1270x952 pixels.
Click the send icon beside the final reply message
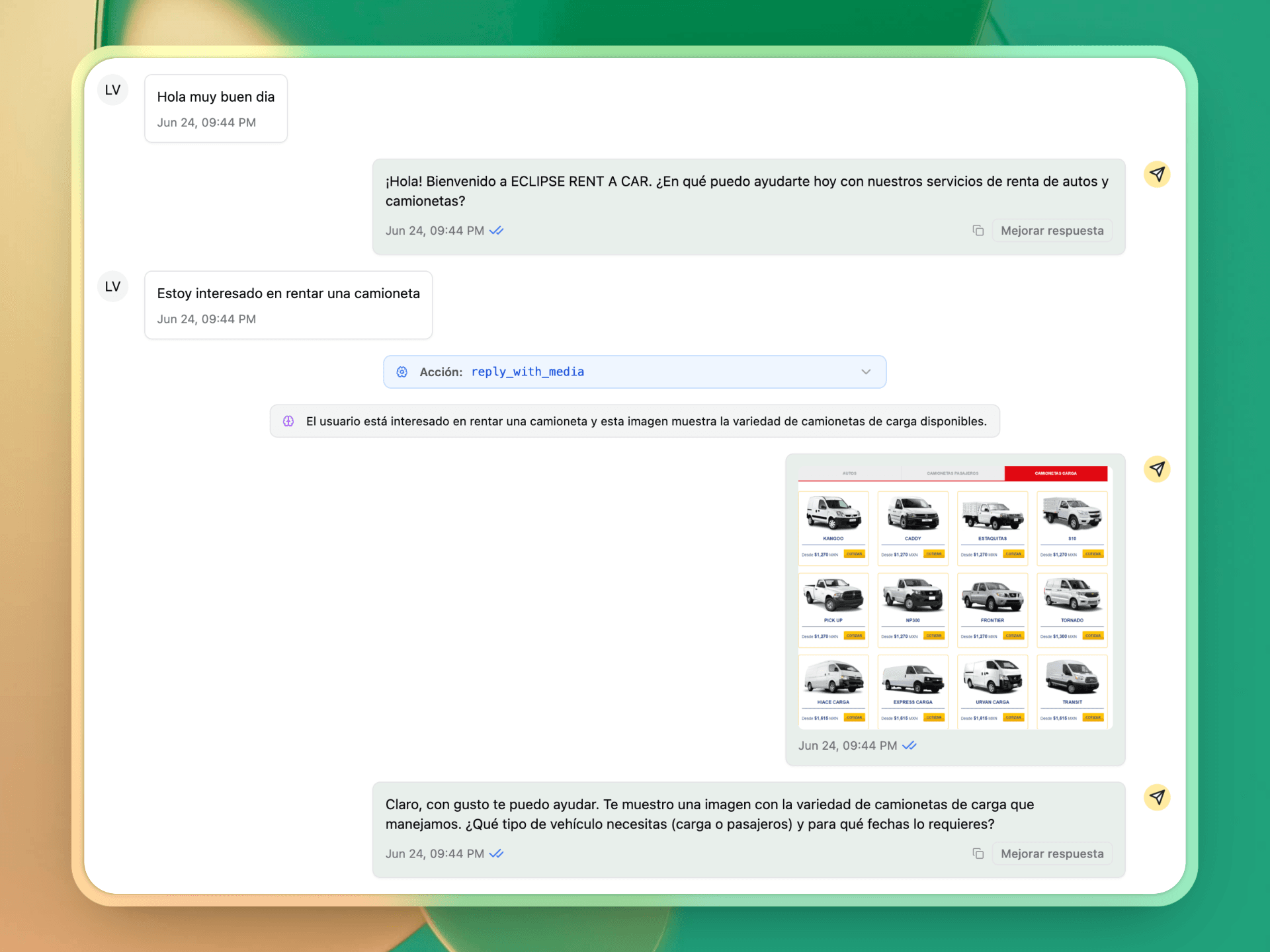pos(1158,798)
